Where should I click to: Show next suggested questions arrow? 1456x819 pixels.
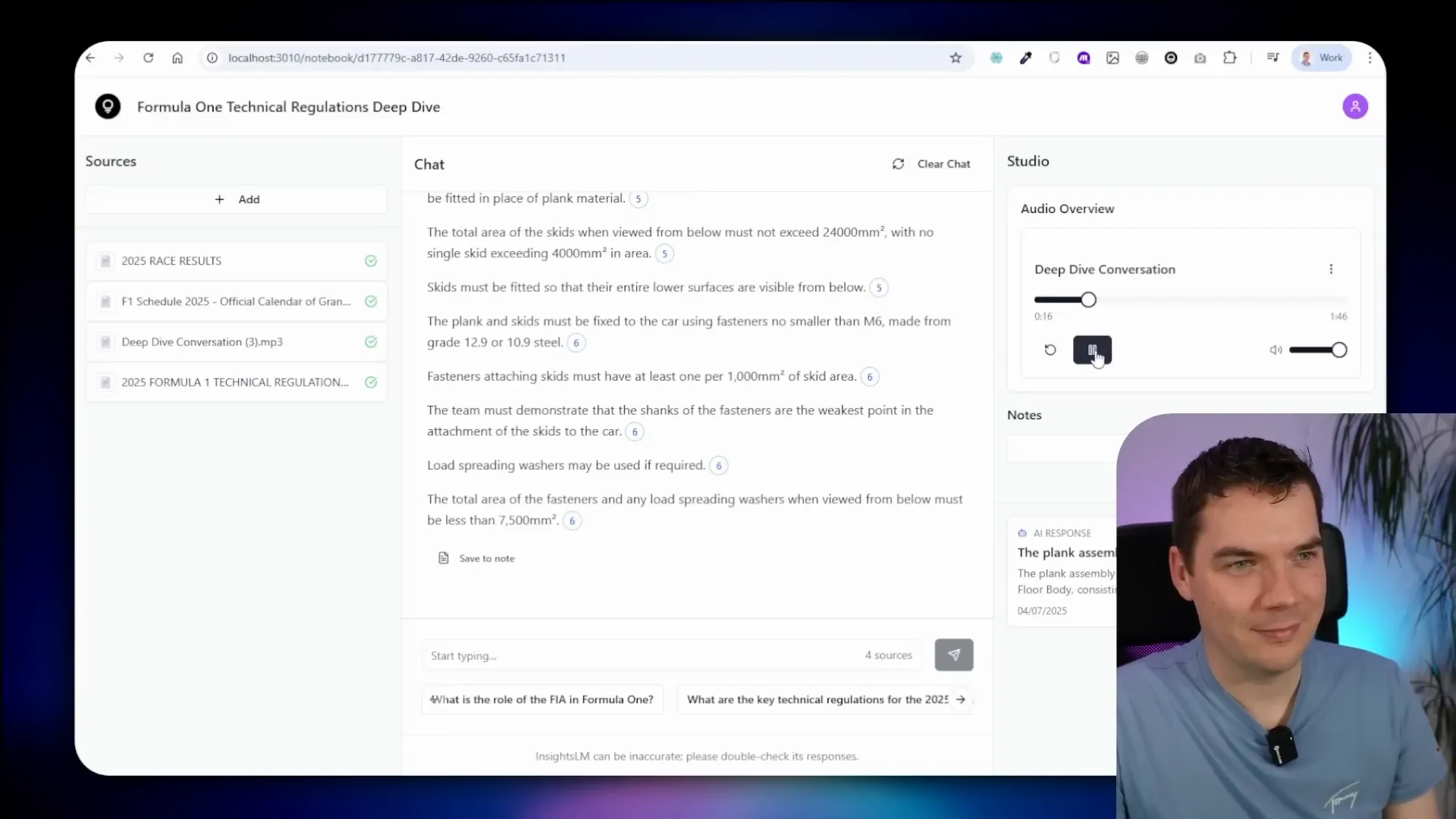tap(961, 699)
